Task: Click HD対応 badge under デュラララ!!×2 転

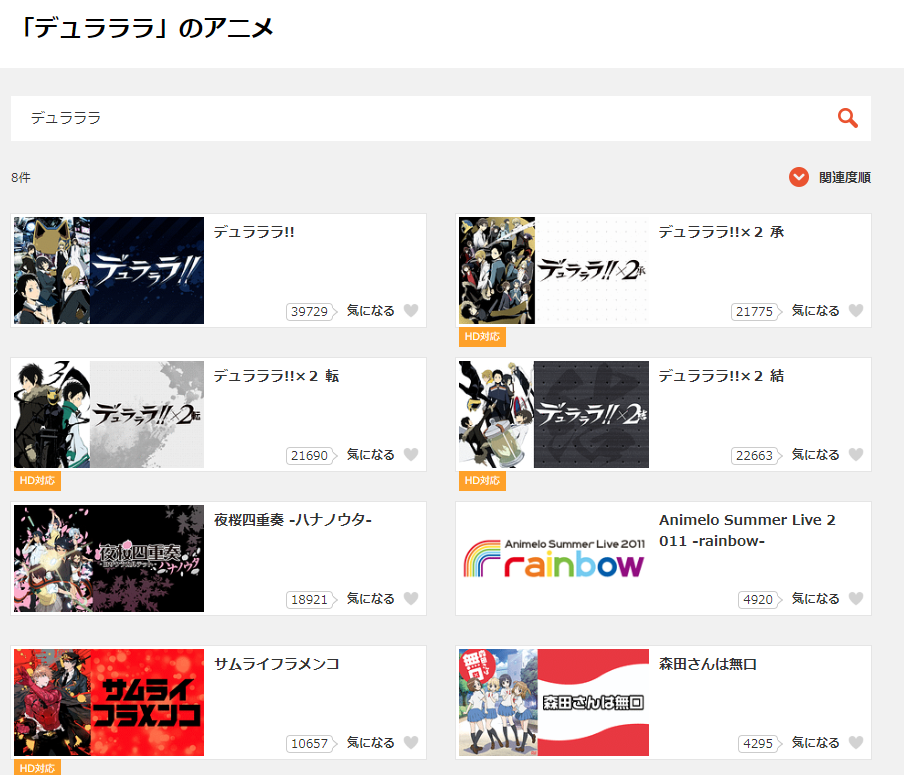Action: (37, 481)
